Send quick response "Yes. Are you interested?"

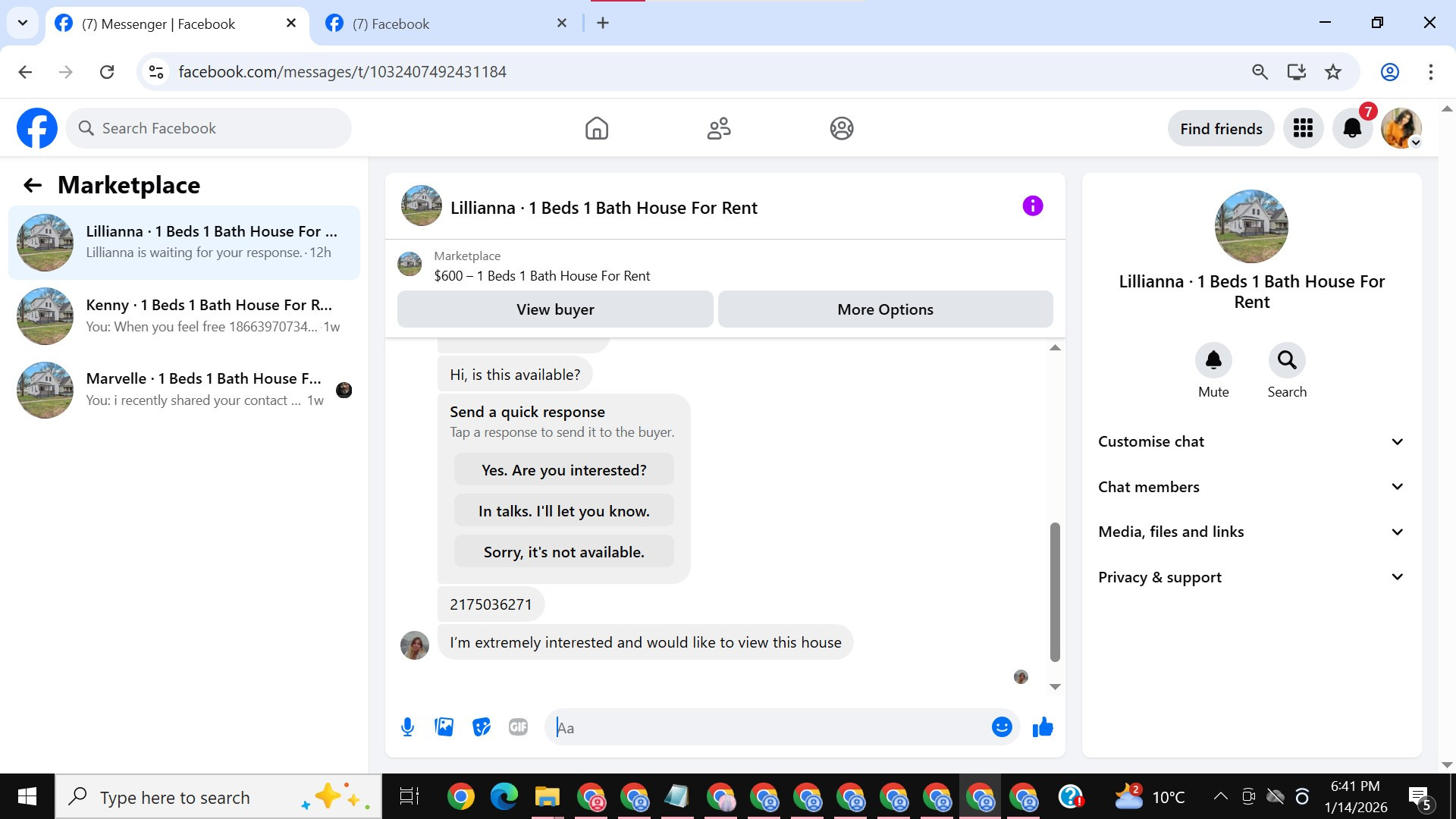point(563,470)
